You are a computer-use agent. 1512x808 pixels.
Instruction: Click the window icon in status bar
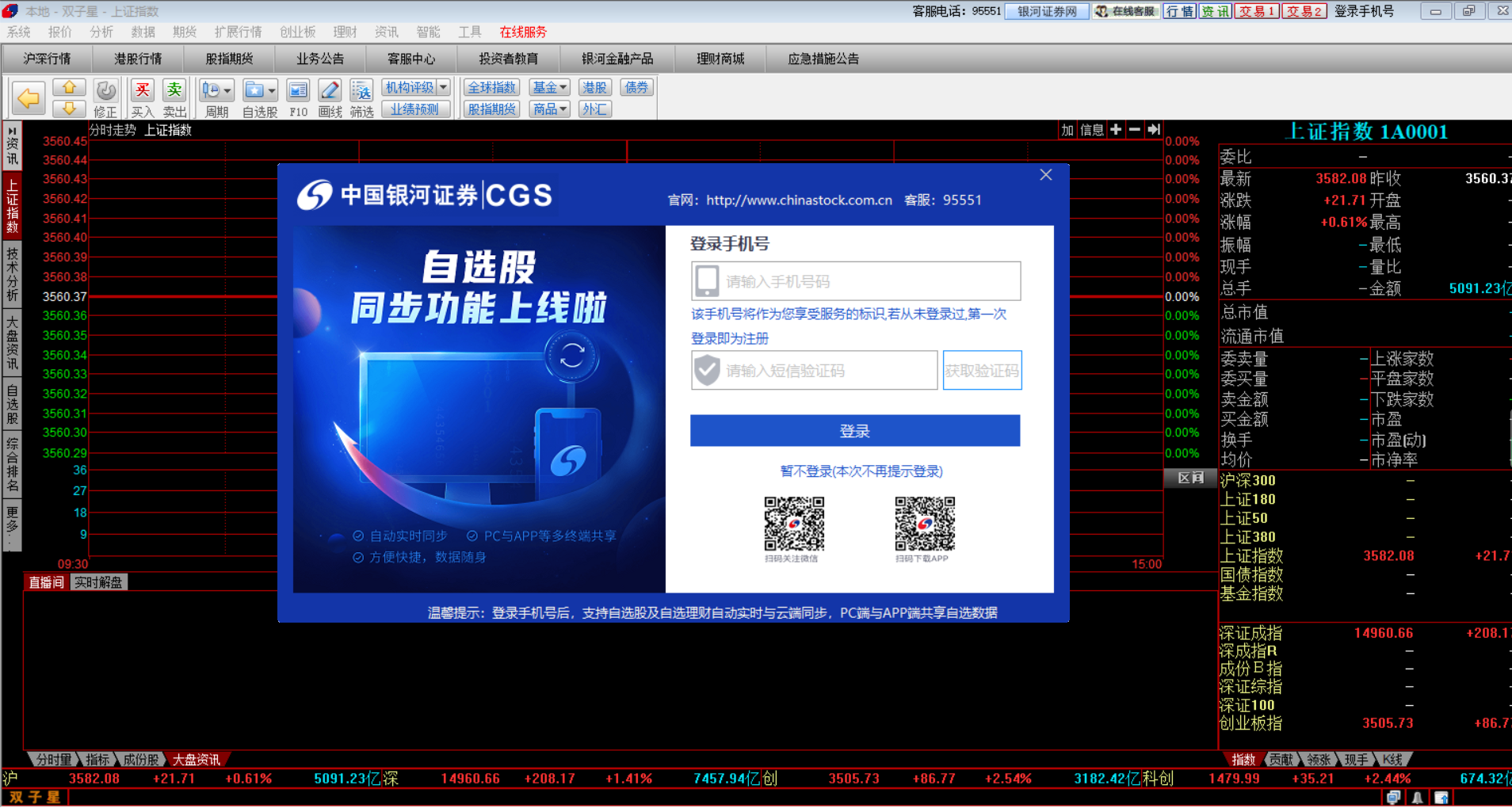click(1393, 798)
